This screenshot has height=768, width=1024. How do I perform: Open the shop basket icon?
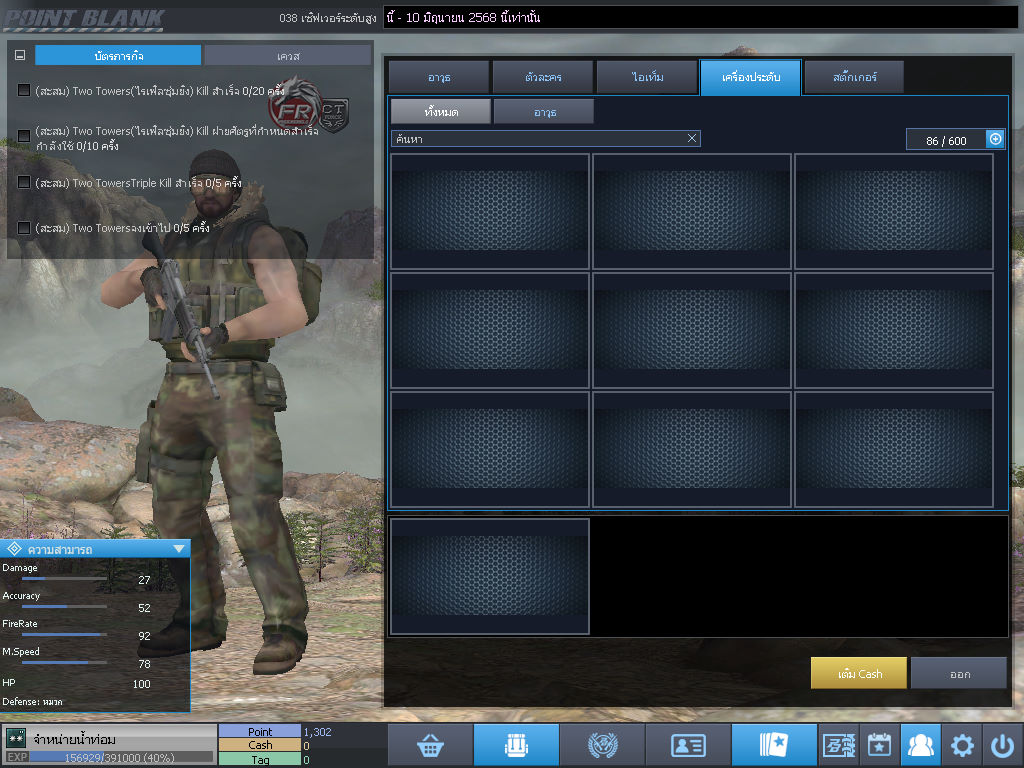(x=430, y=744)
